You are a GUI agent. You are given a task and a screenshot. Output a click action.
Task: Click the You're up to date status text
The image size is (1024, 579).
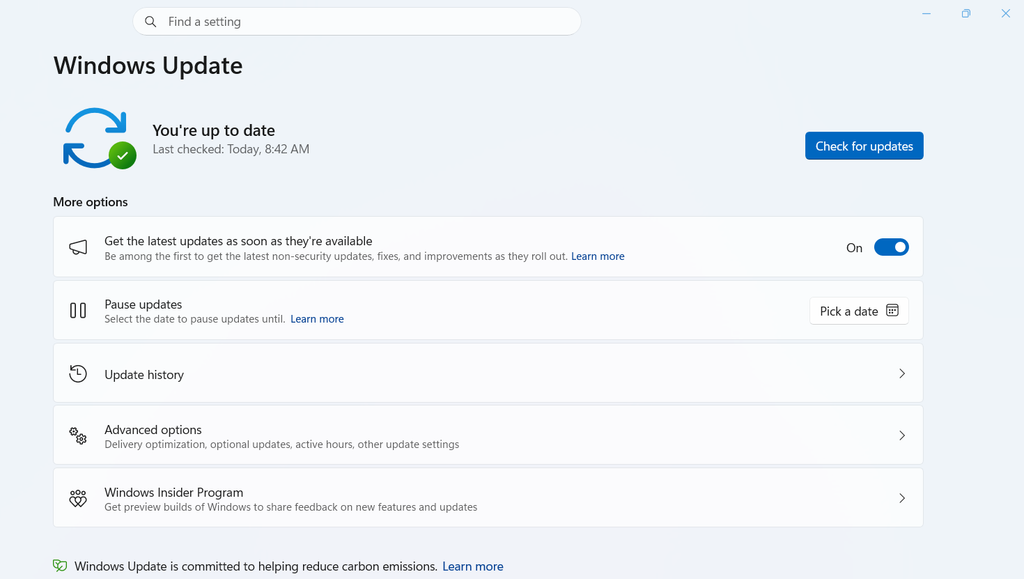[x=214, y=131]
